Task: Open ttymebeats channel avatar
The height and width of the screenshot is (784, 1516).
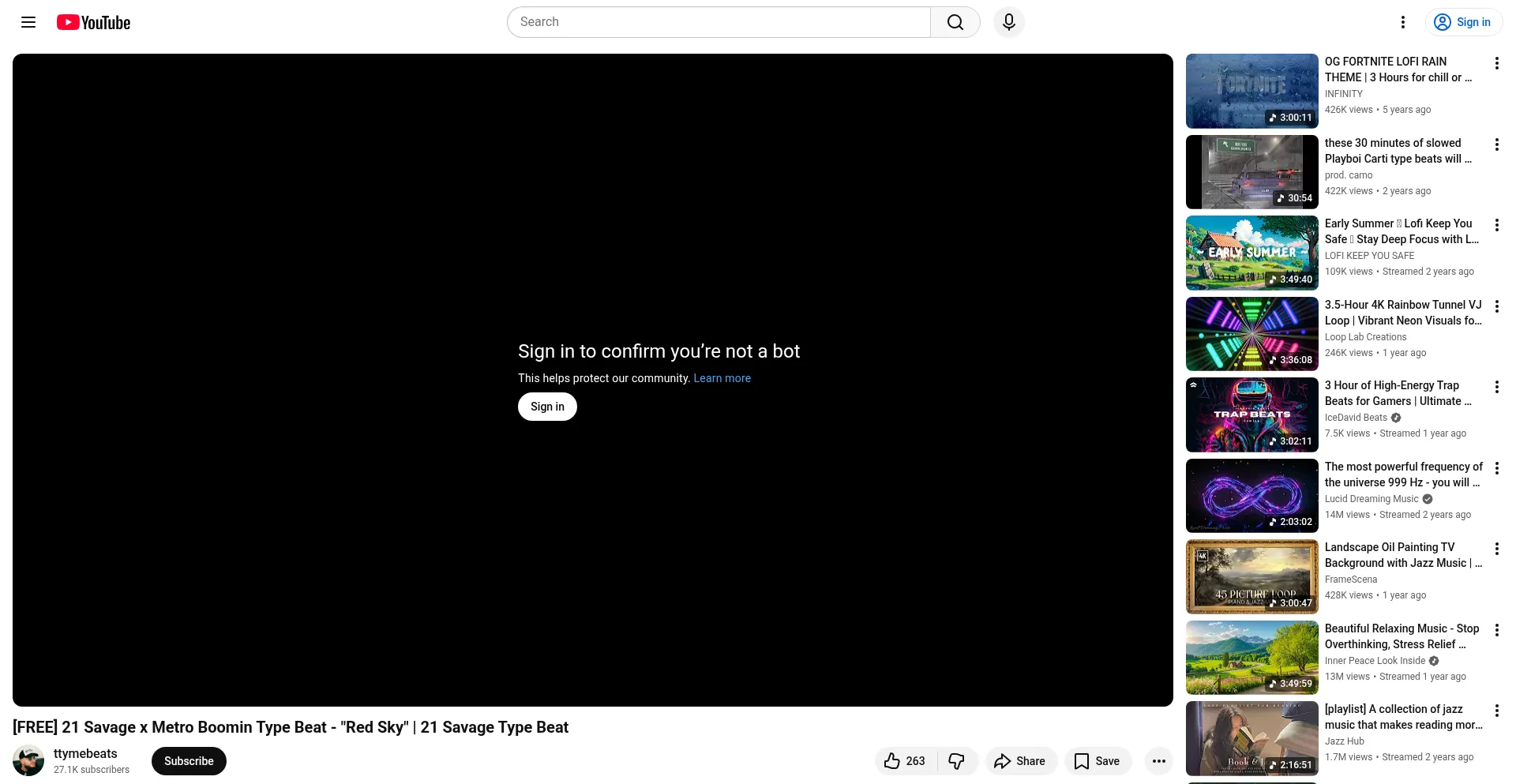Action: click(28, 760)
